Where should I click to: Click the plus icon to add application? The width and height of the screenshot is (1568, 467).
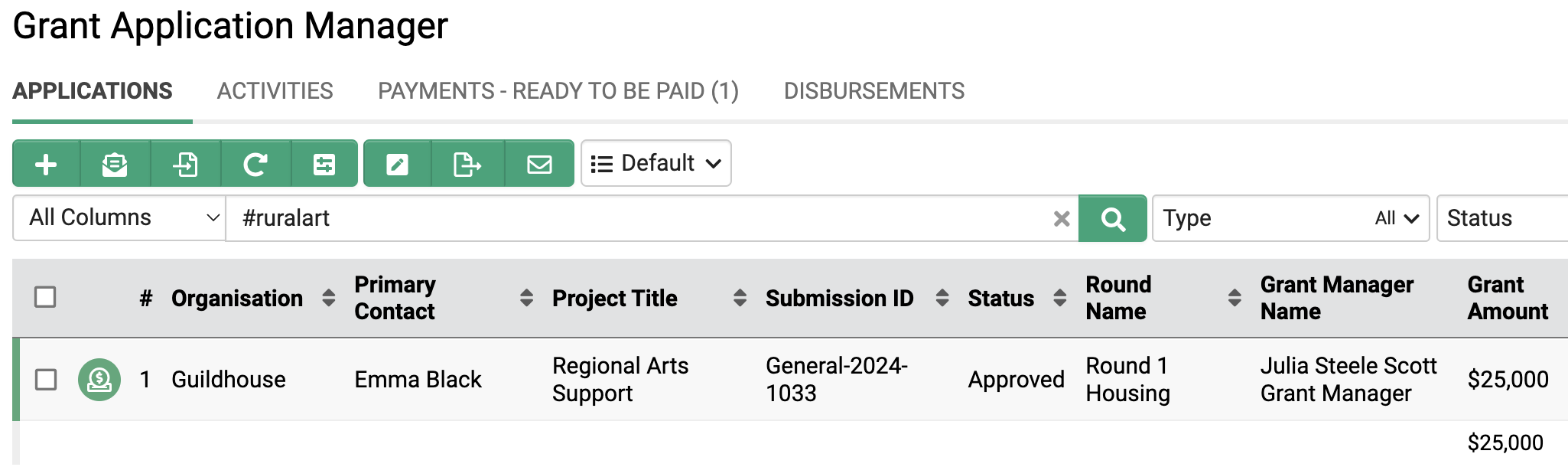coord(46,164)
